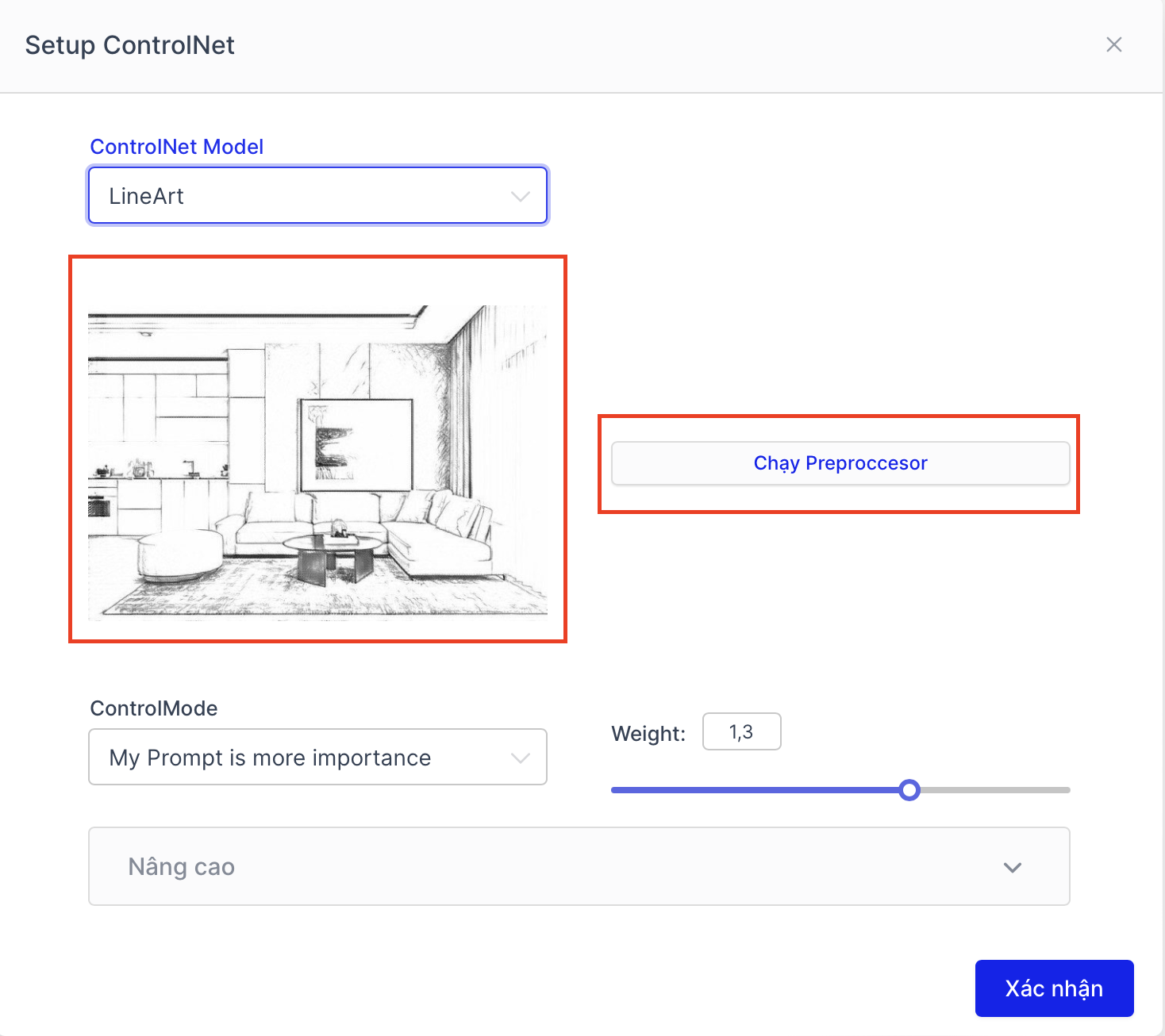This screenshot has height=1036, width=1165.
Task: Click the Weight: label text
Action: 648,733
